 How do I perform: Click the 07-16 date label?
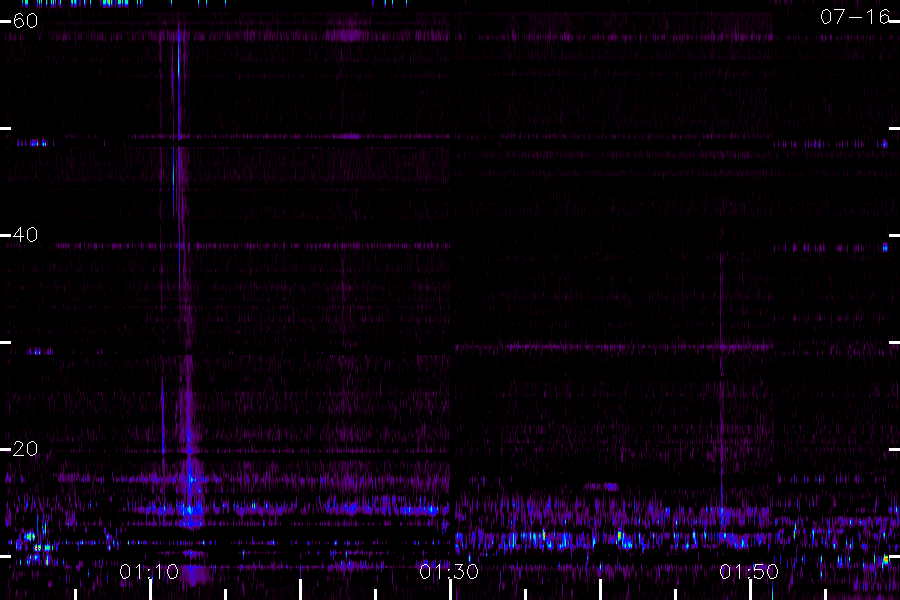pyautogui.click(x=855, y=17)
